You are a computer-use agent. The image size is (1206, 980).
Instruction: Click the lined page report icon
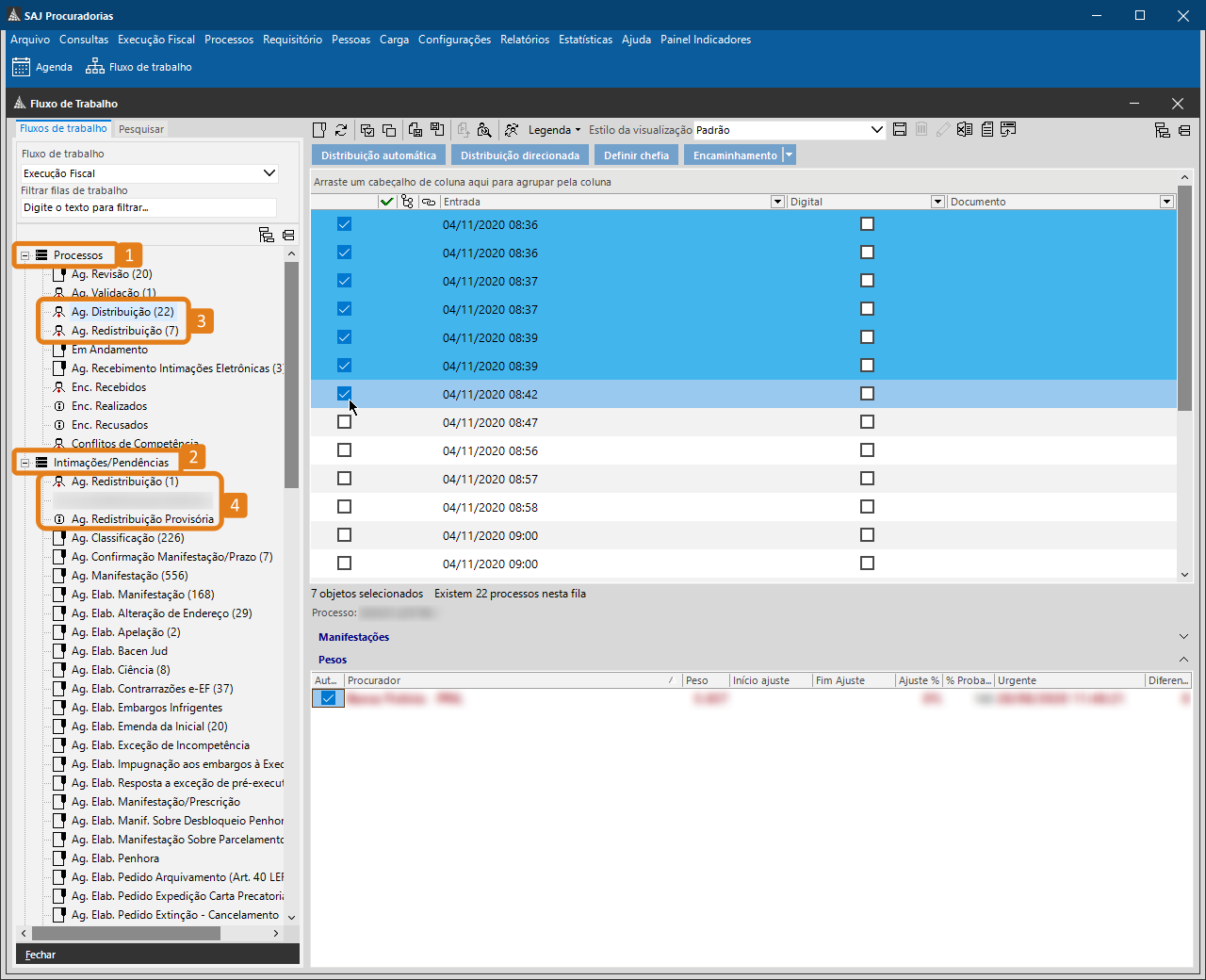987,129
